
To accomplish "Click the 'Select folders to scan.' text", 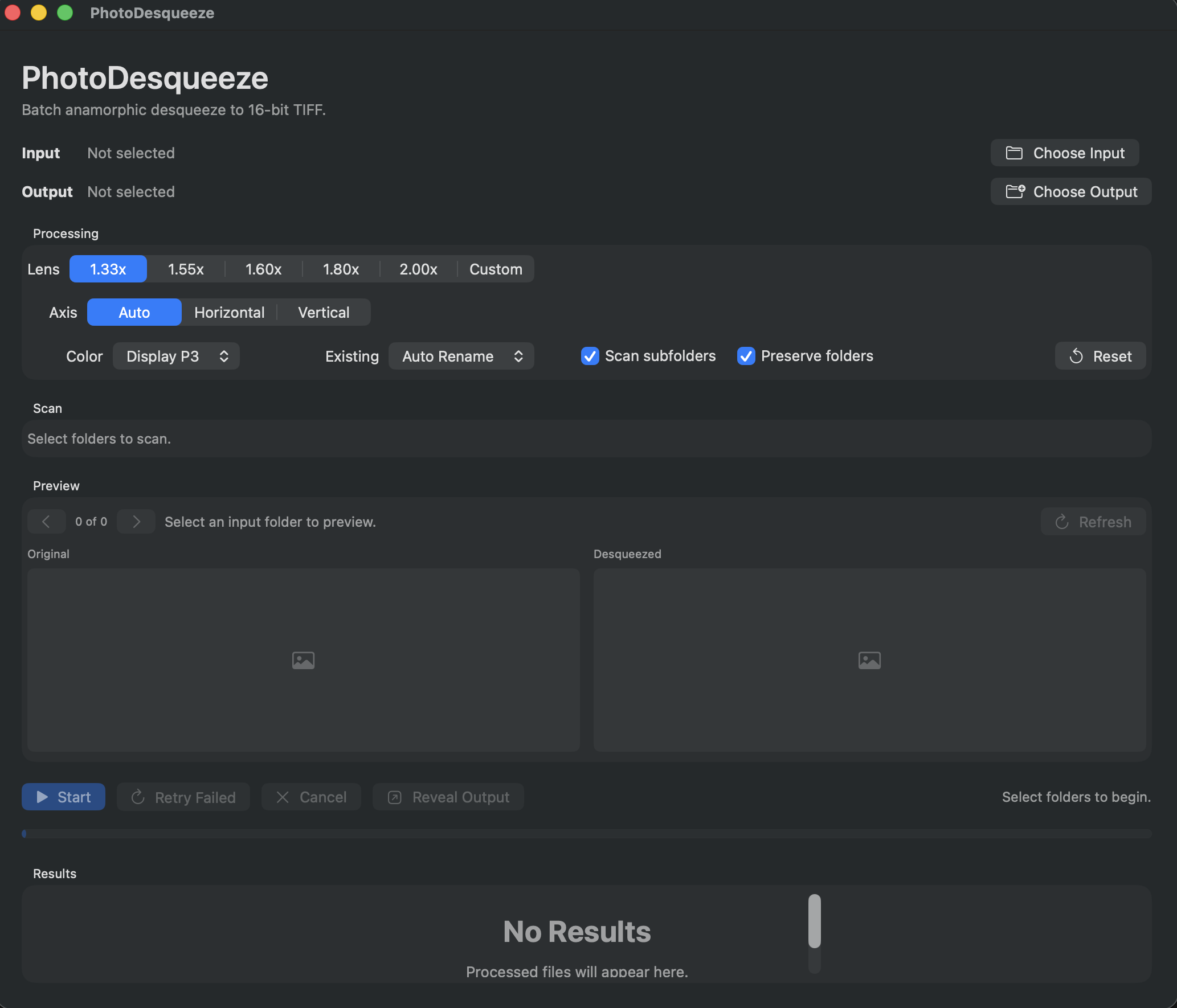I will 99,439.
